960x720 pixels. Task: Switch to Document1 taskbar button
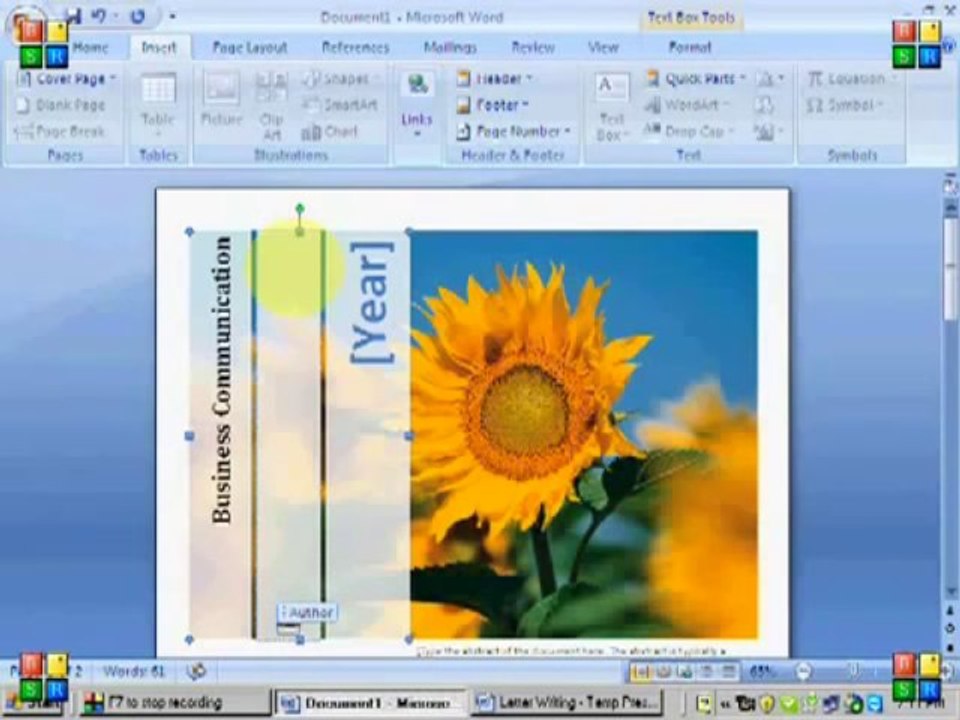pyautogui.click(x=371, y=703)
